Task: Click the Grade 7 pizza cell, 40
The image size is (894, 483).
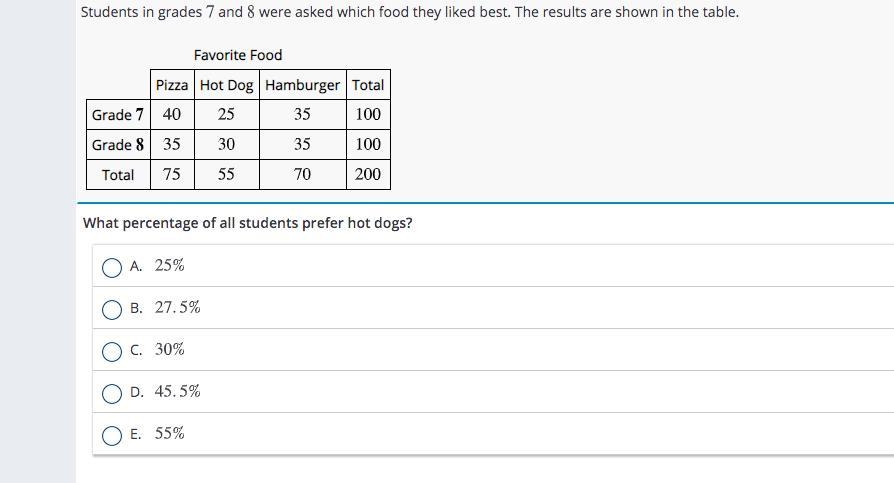Action: [x=172, y=115]
